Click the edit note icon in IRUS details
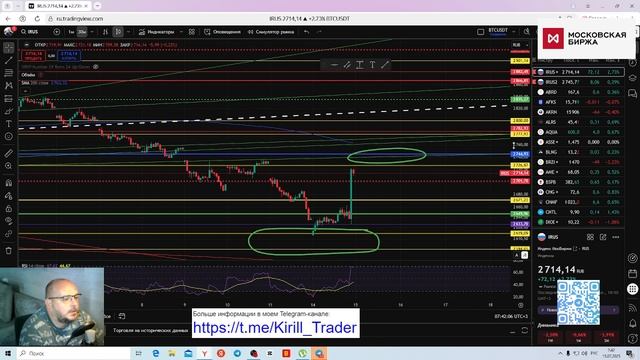This screenshot has width=640, height=360. tap(603, 237)
